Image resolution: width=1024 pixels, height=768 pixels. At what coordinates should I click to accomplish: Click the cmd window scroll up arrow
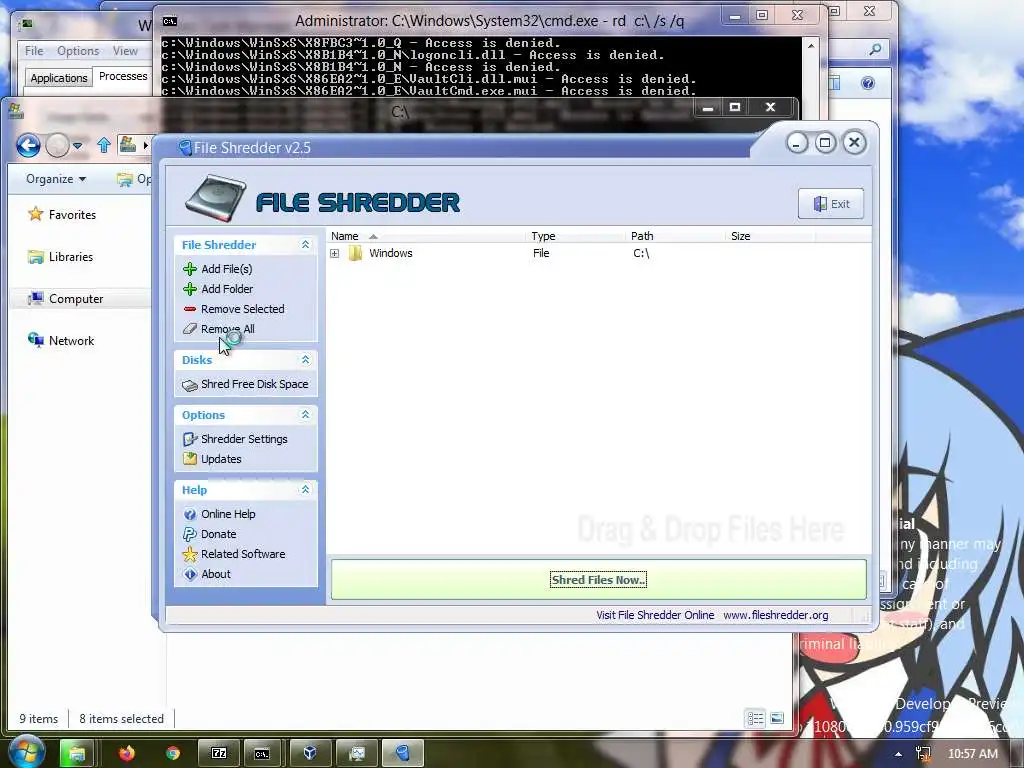tap(810, 46)
